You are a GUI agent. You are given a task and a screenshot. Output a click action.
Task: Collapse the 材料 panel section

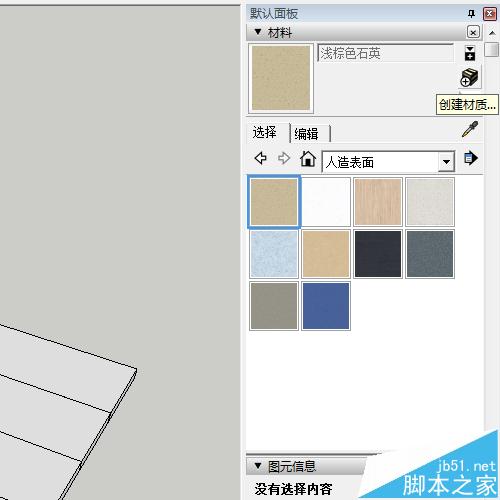[258, 32]
